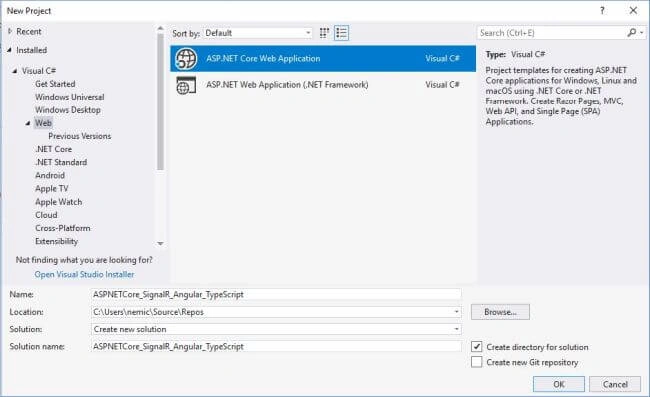Image resolution: width=650 pixels, height=397 pixels.
Task: Collapse the Installed node
Action: [x=10, y=50]
